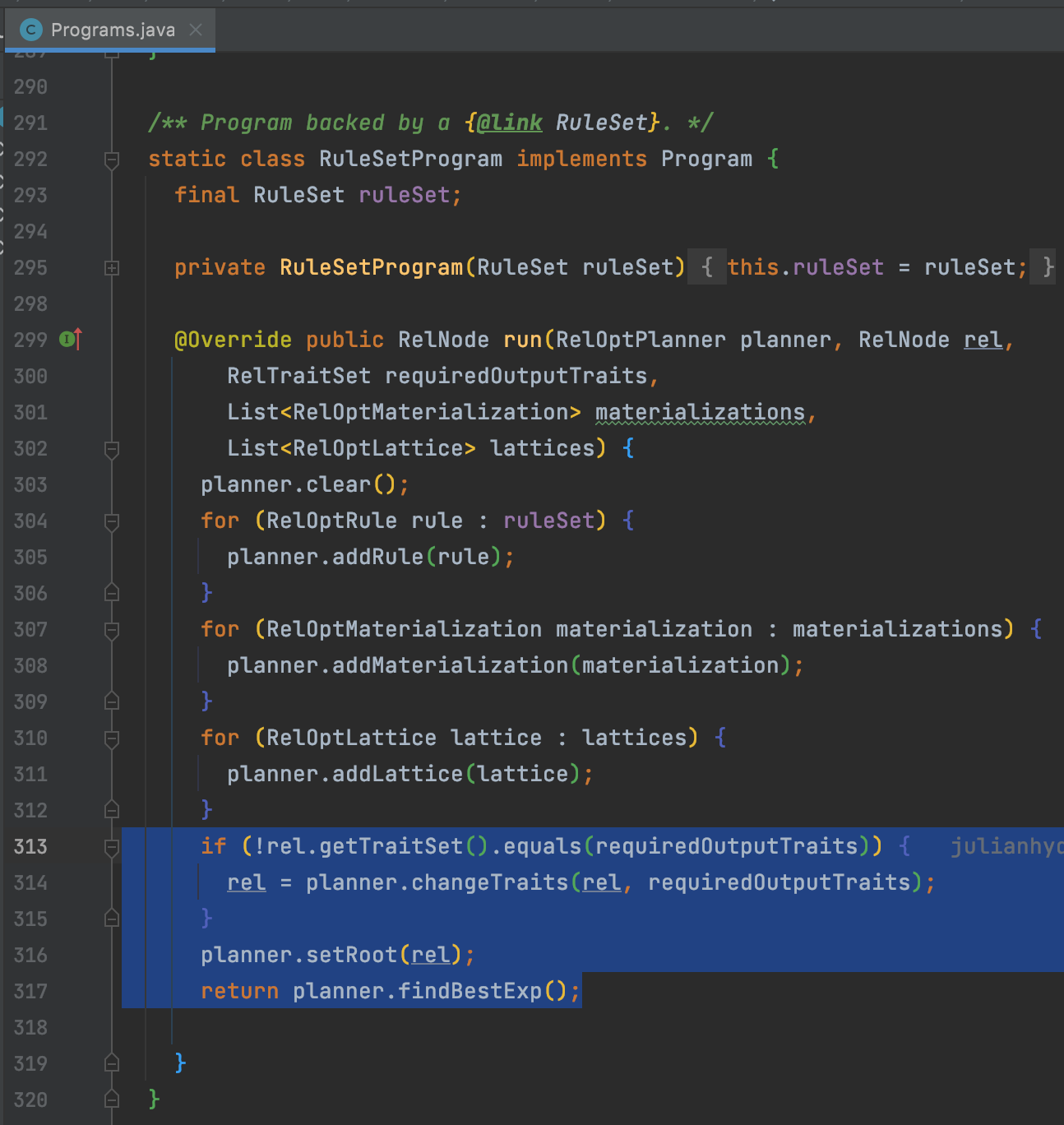Viewport: 1064px width, 1125px height.
Task: Click line number 313 in the gutter
Action: point(30,846)
